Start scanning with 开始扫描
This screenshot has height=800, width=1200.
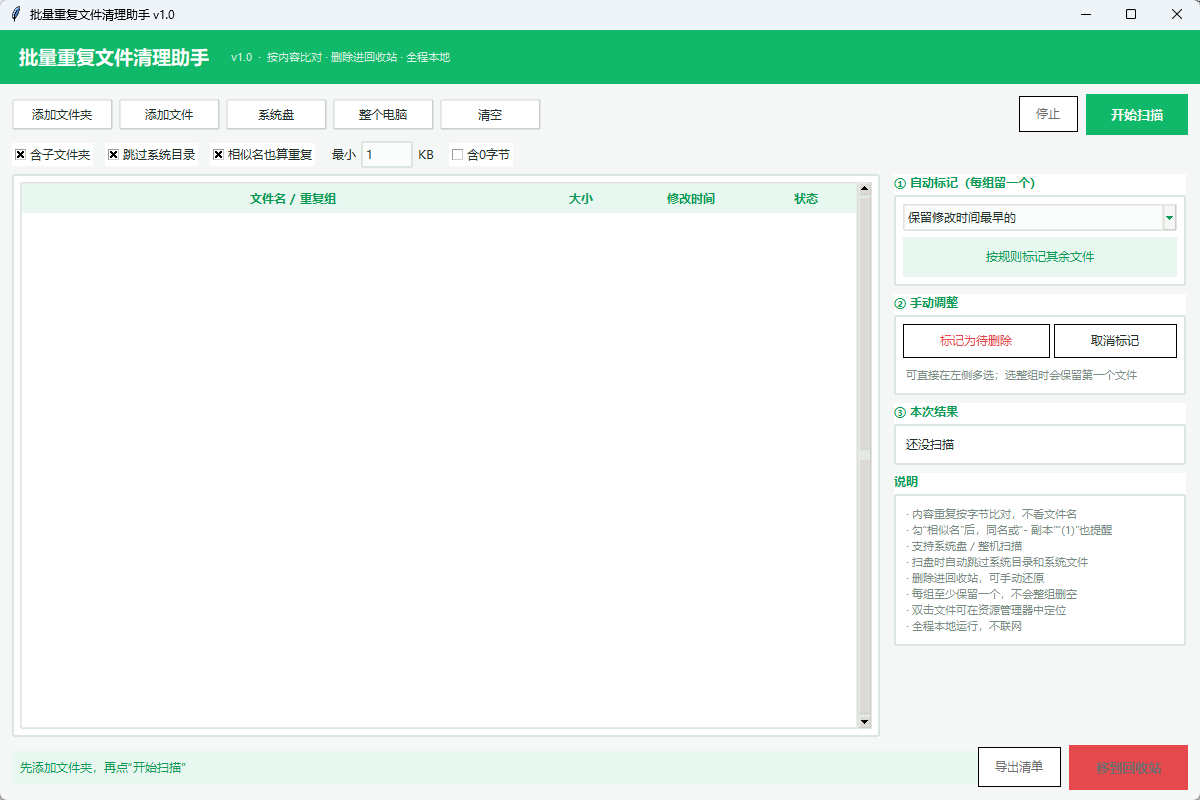coord(1137,114)
